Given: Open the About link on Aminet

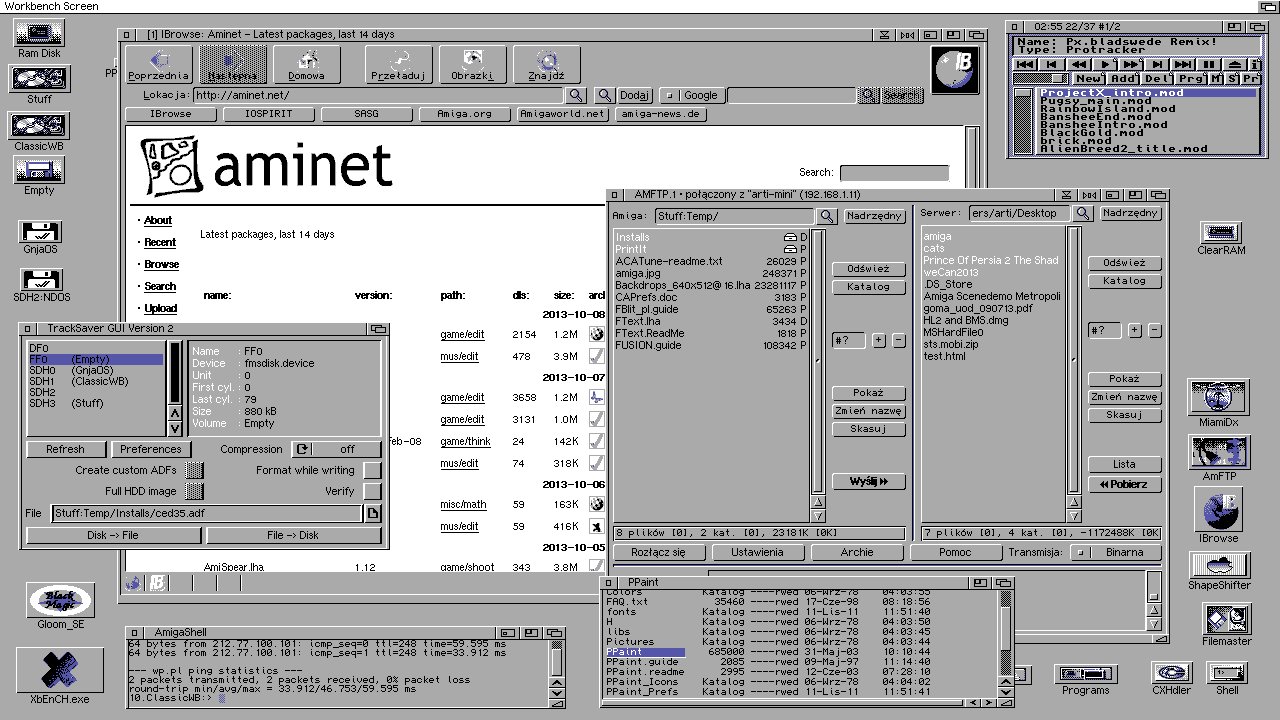Looking at the screenshot, I should [158, 220].
